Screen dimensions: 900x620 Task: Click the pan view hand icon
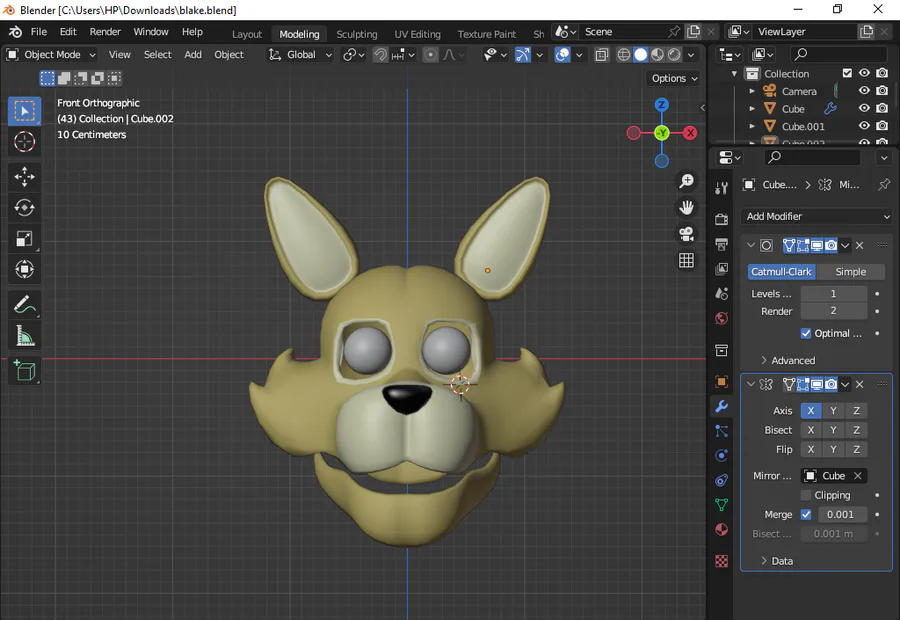(x=686, y=207)
